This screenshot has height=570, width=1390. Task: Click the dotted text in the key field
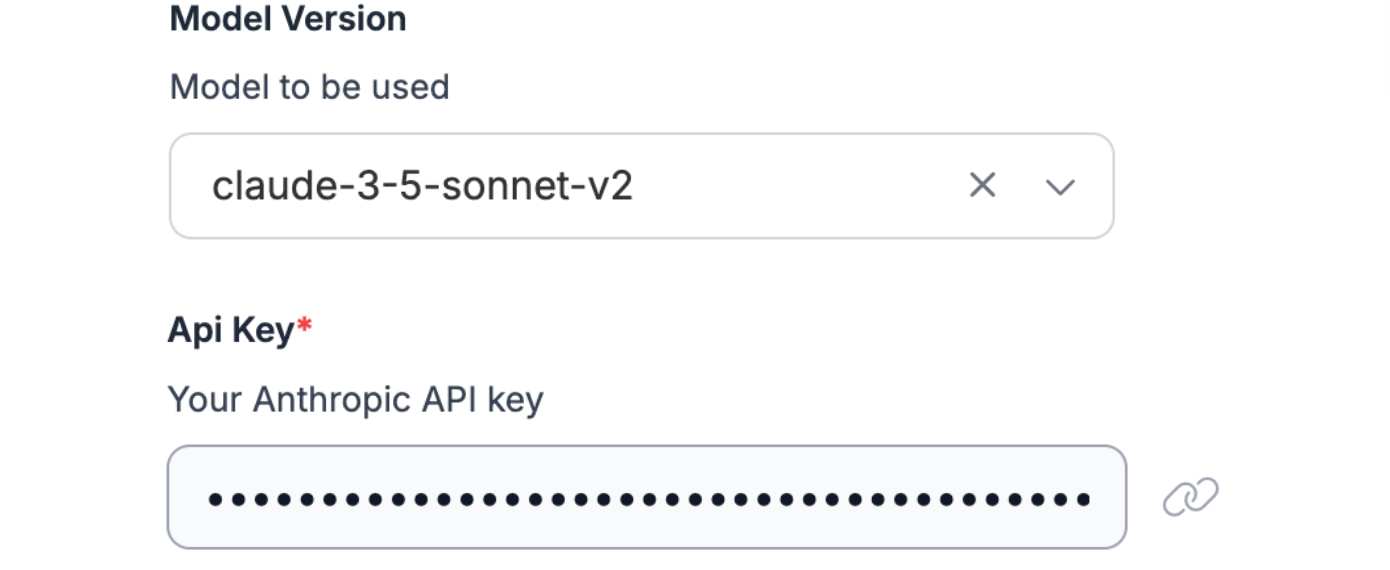[x=648, y=498]
